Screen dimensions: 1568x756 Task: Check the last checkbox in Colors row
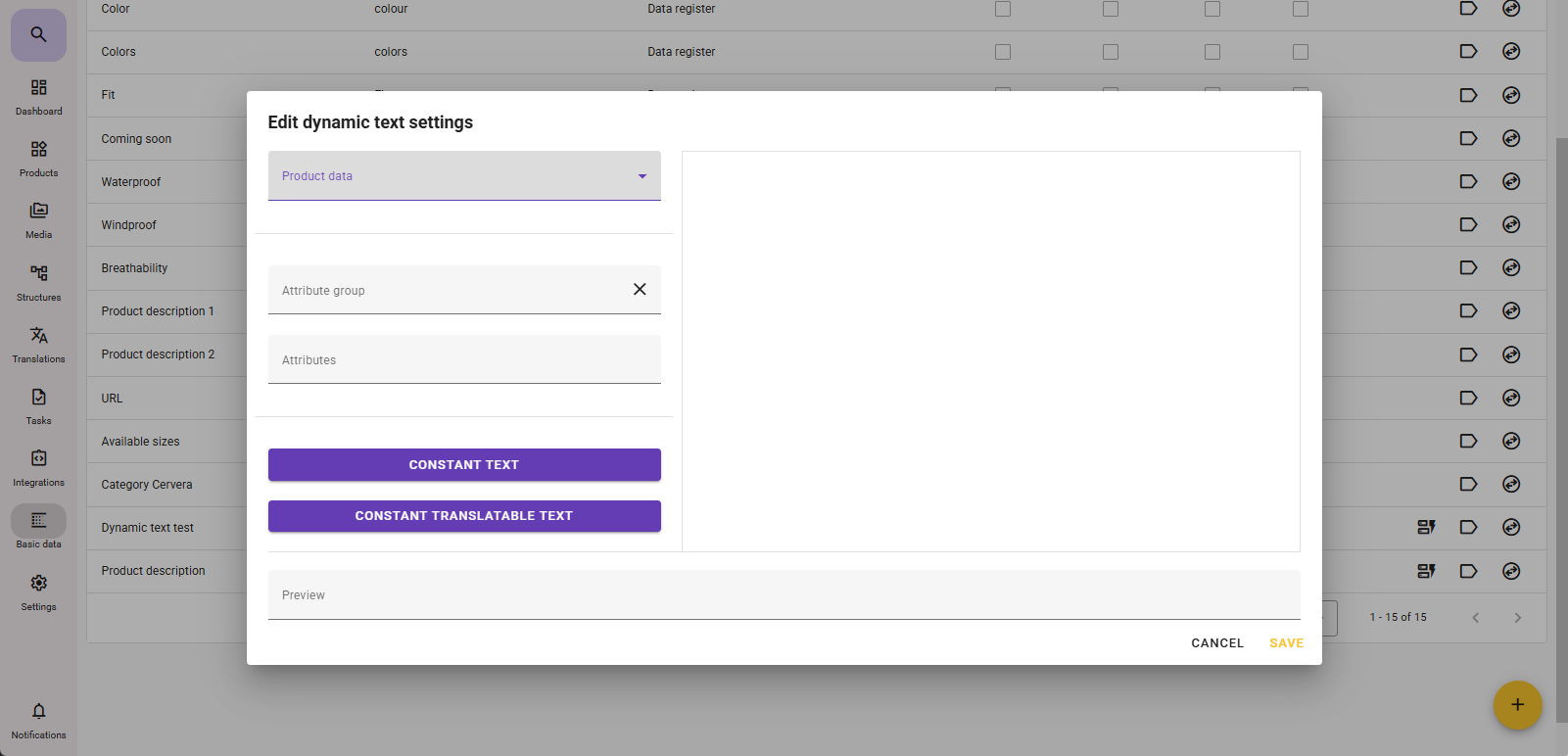[x=1301, y=52]
